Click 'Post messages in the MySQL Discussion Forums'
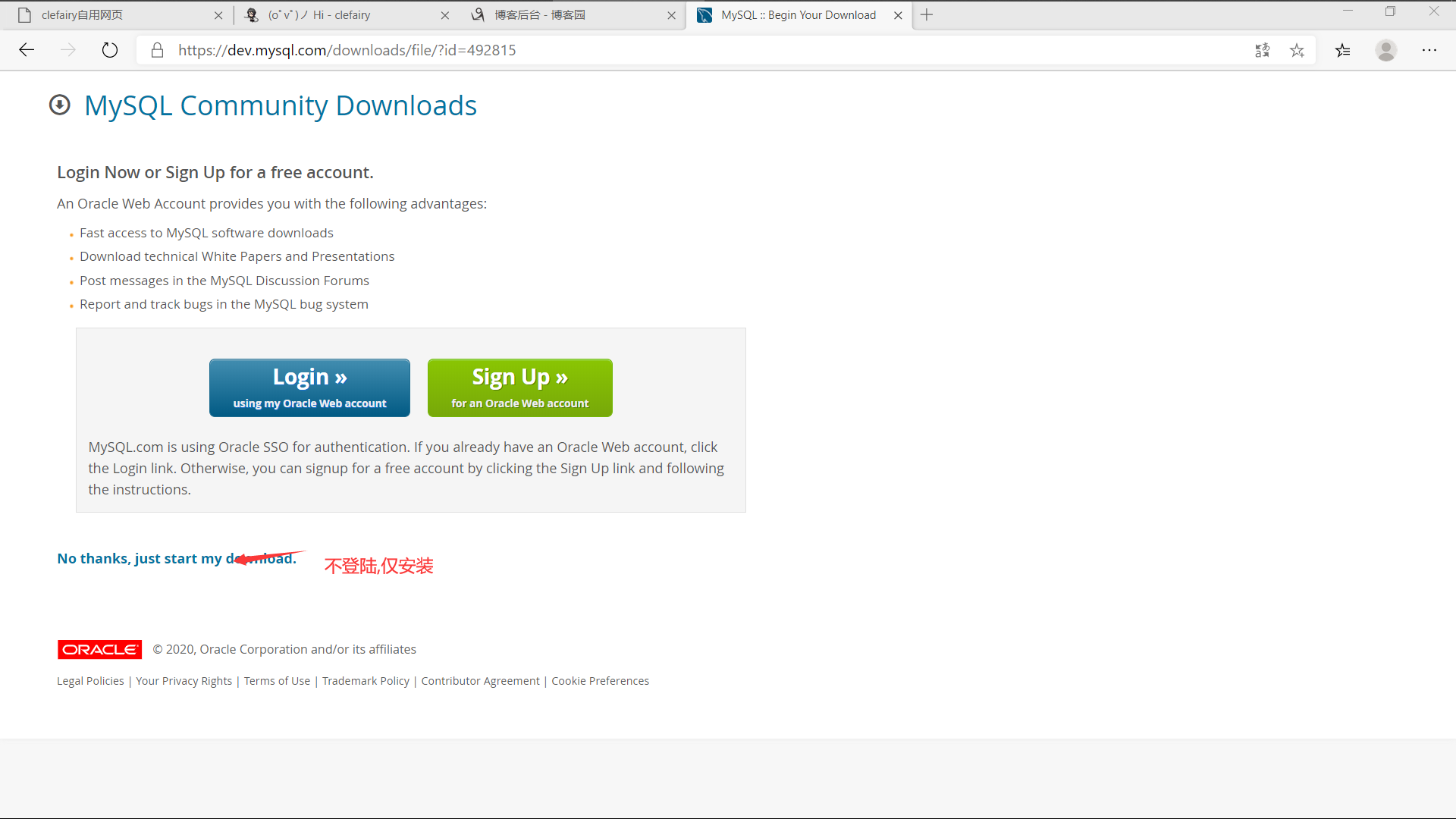This screenshot has height=819, width=1456. pyautogui.click(x=224, y=281)
